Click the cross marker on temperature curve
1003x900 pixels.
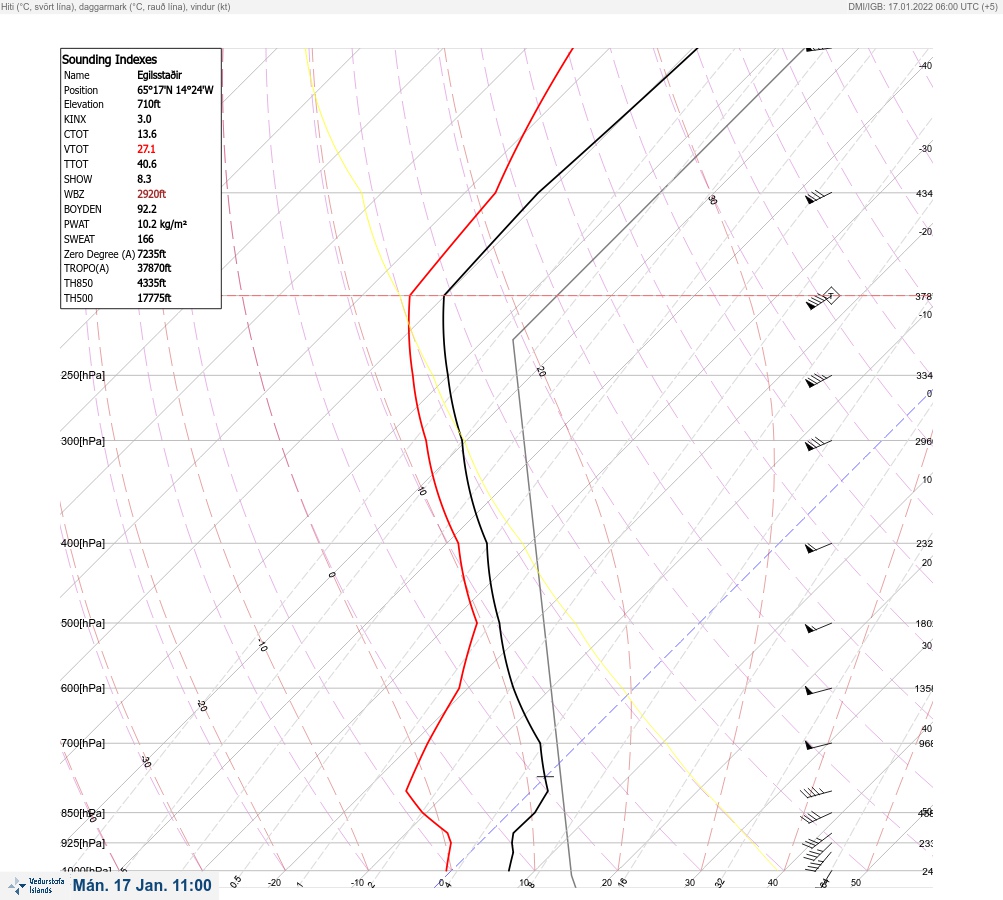coord(545,777)
